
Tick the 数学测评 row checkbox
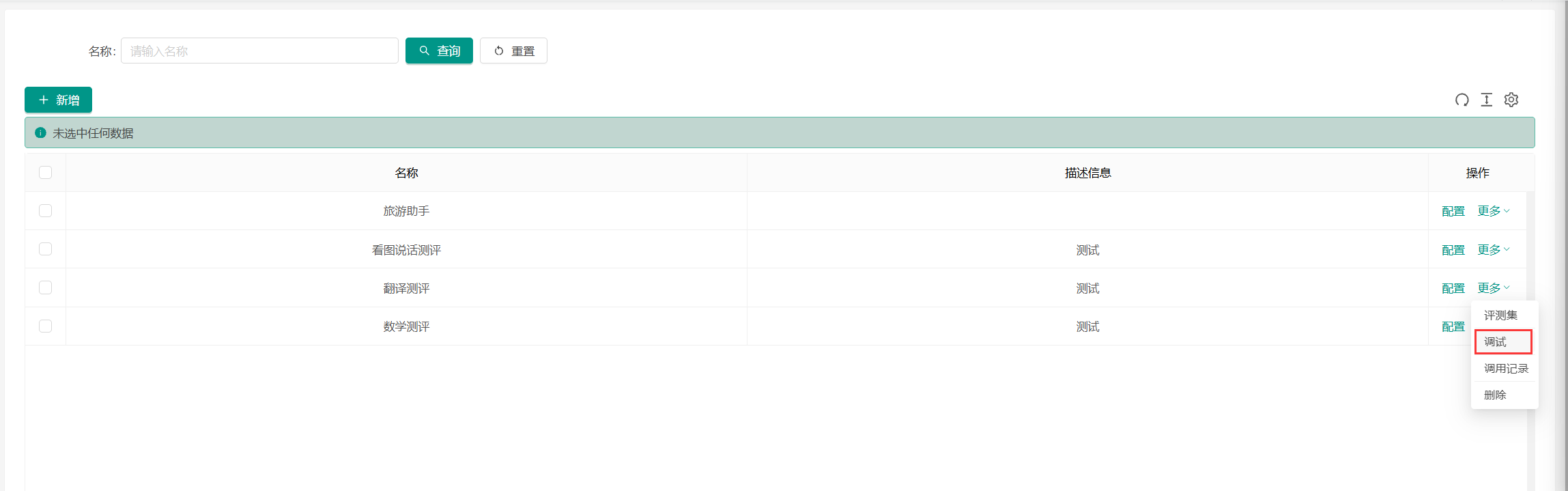click(46, 326)
